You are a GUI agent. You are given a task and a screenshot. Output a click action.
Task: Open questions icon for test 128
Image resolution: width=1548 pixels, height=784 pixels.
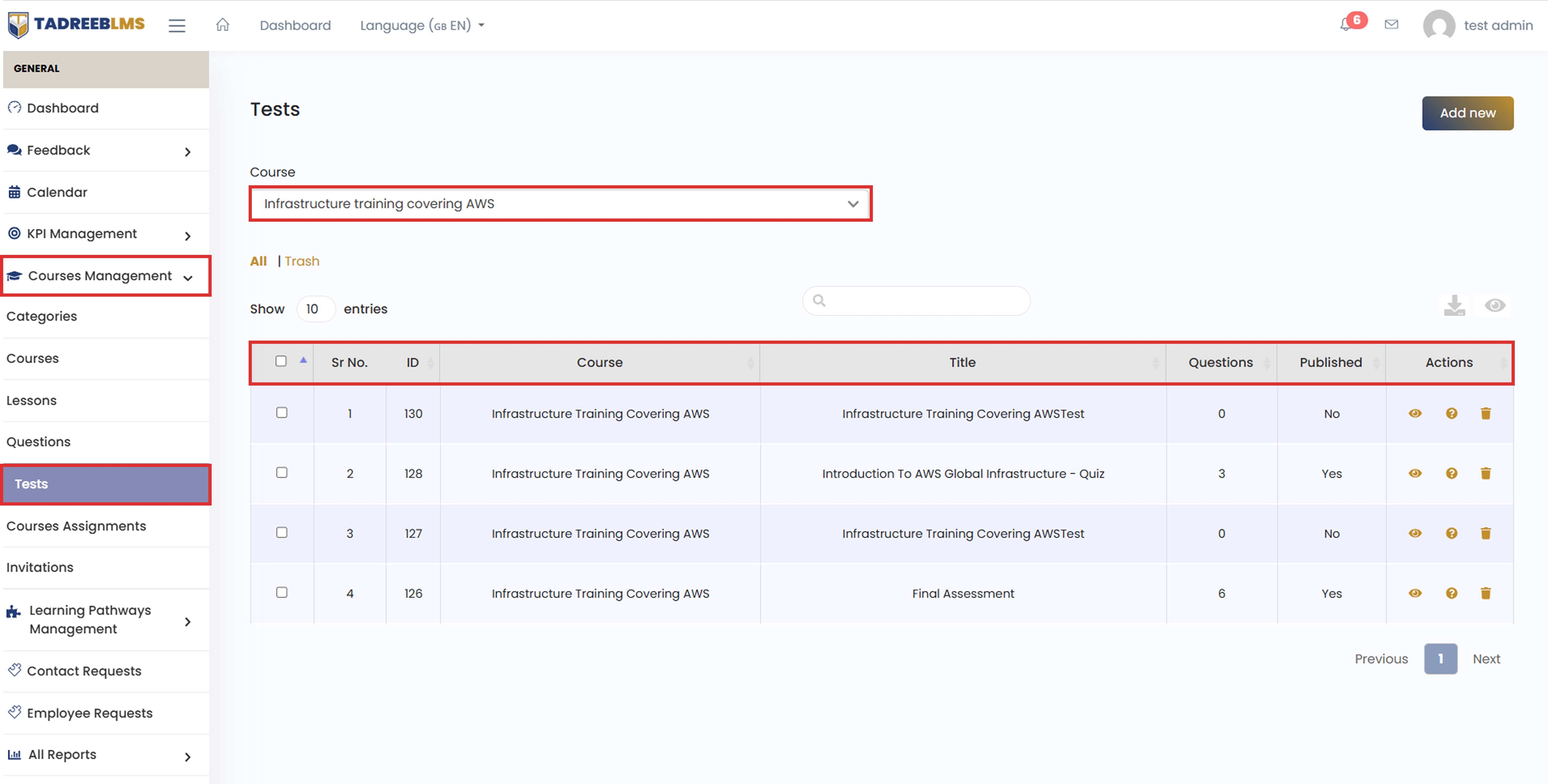[x=1451, y=473]
